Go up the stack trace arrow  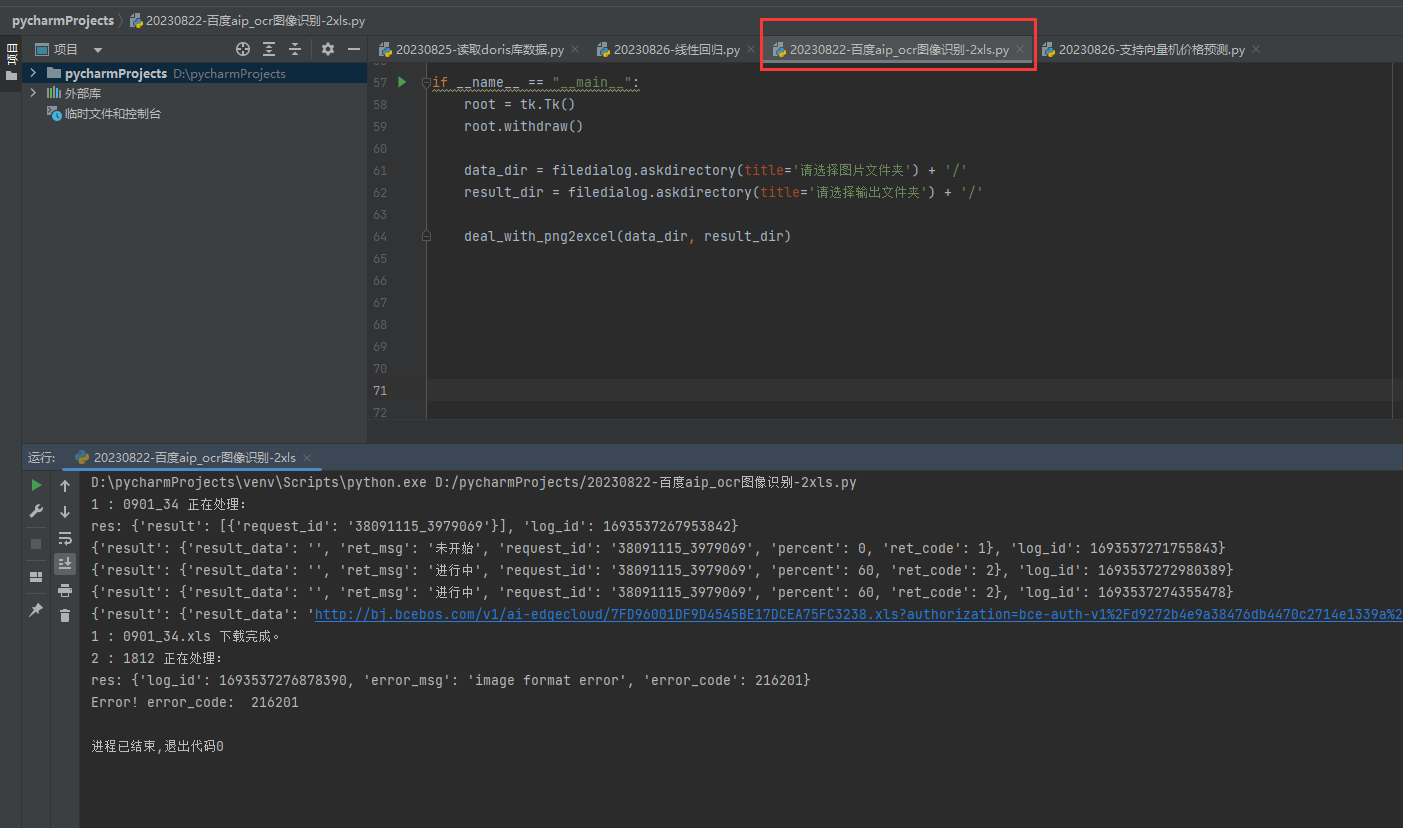pos(65,486)
